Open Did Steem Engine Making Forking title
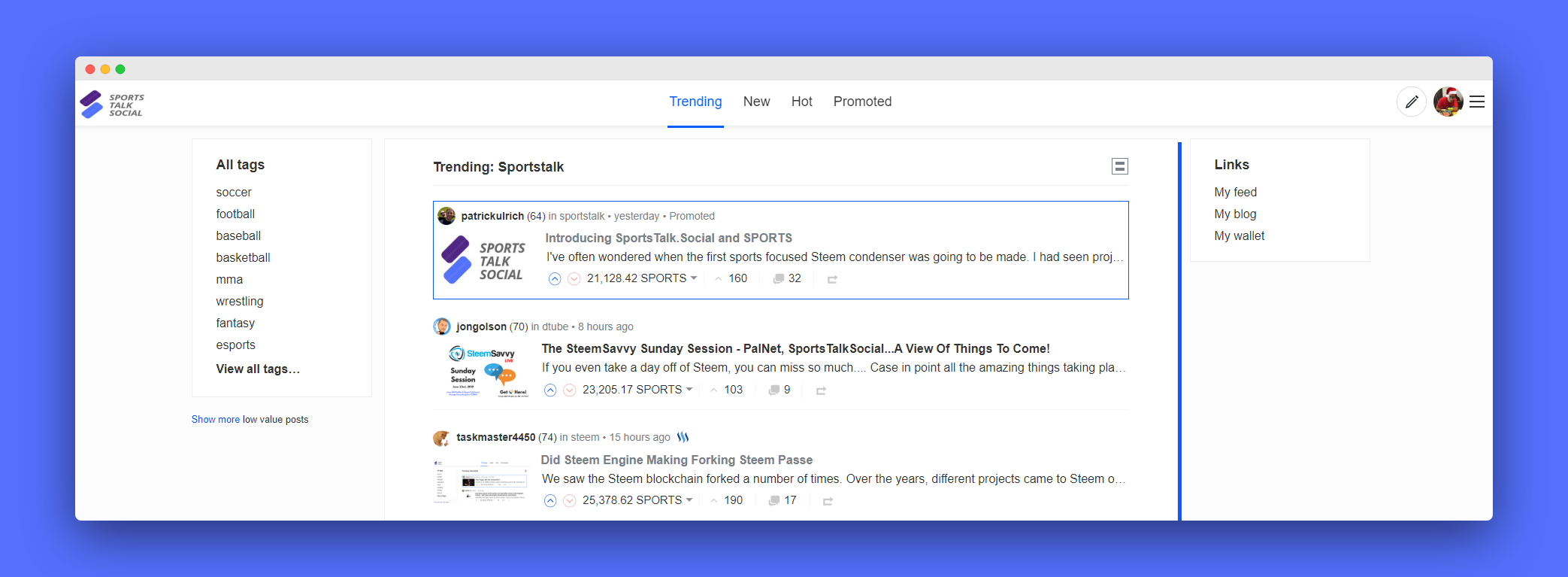Image resolution: width=1568 pixels, height=577 pixels. 677,460
